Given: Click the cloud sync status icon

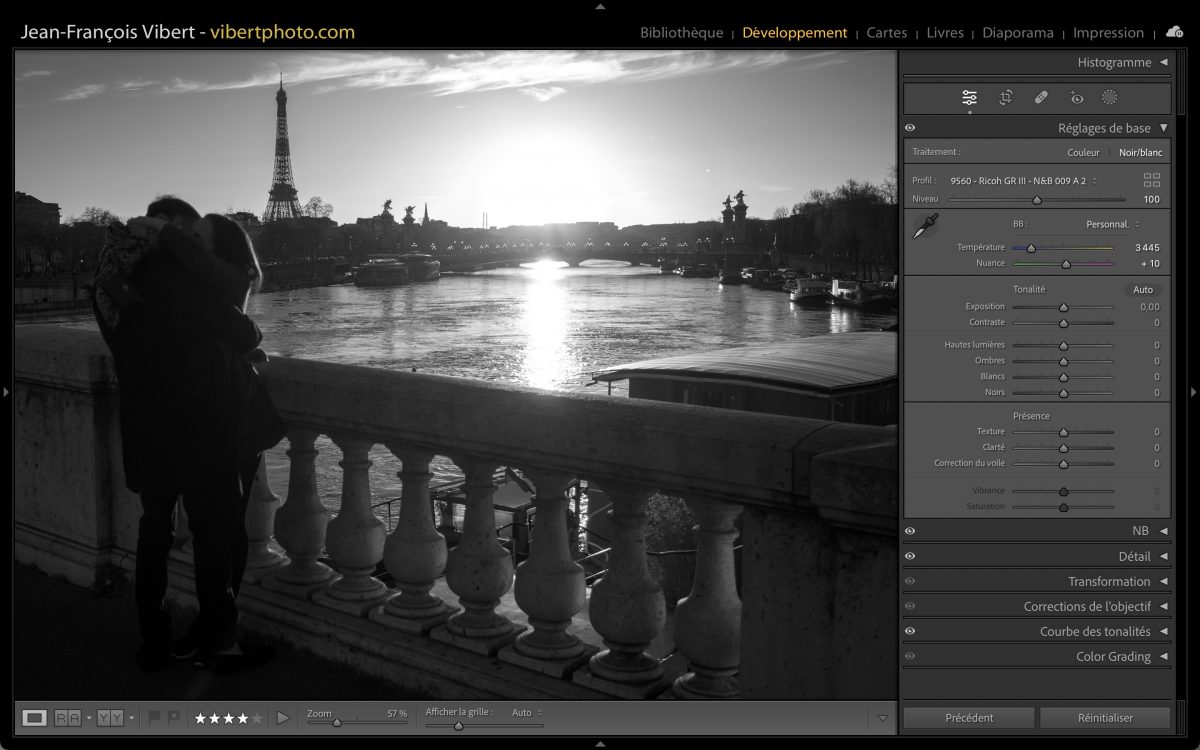Looking at the screenshot, I should tap(1174, 32).
